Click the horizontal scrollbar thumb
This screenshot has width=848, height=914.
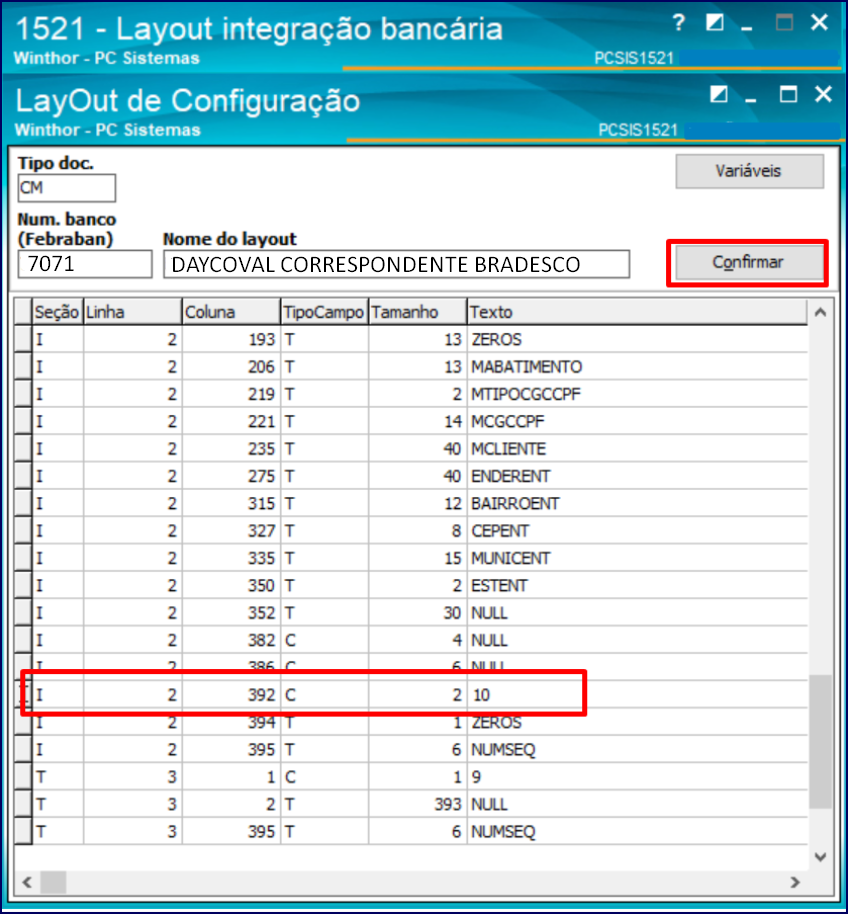point(53,882)
